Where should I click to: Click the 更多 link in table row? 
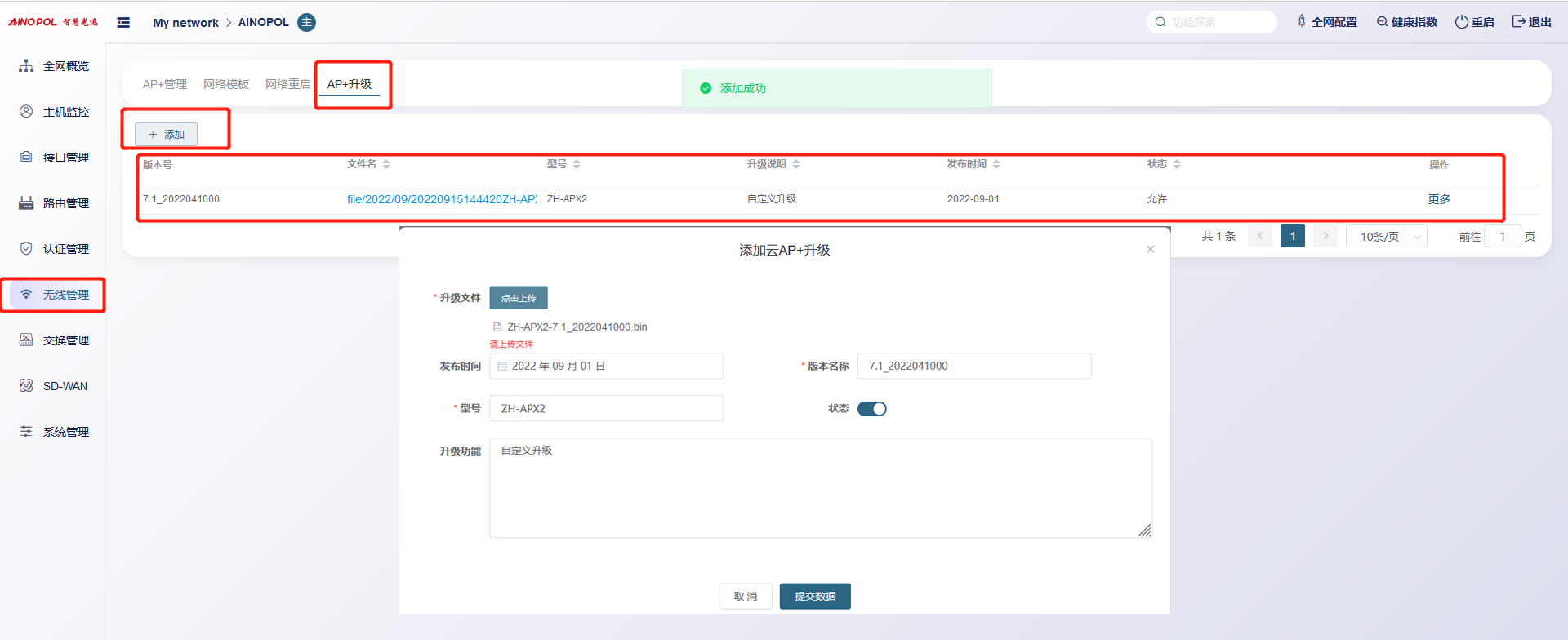1439,199
